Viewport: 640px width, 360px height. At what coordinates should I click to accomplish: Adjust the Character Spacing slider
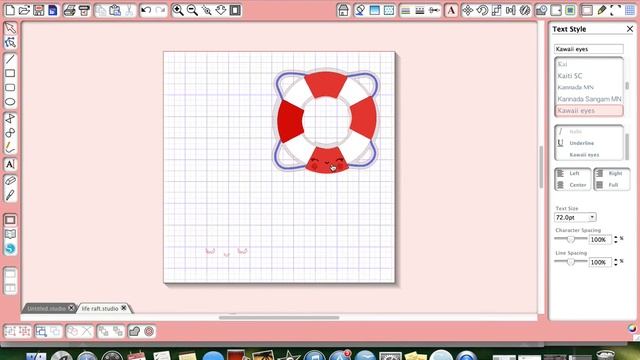(x=571, y=239)
